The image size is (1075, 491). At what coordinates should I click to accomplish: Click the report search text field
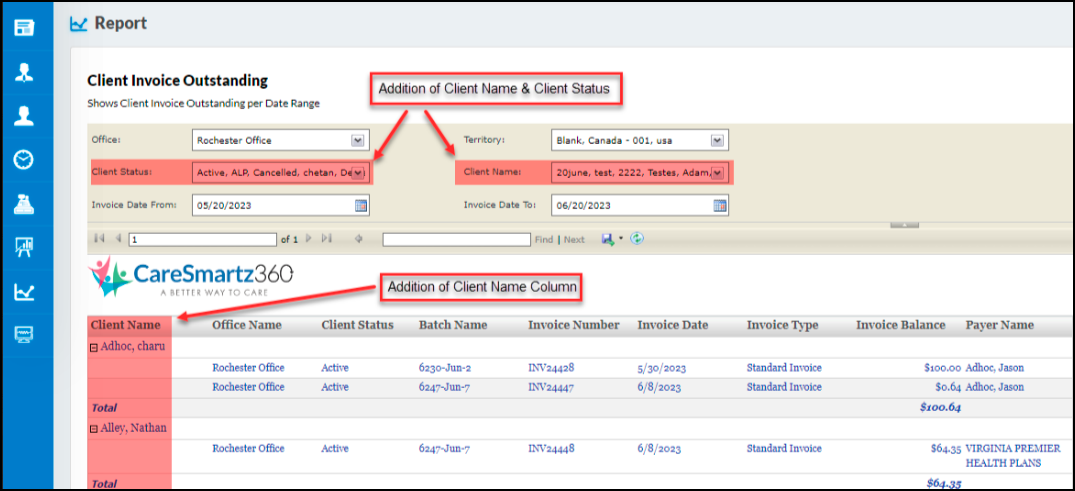click(456, 240)
